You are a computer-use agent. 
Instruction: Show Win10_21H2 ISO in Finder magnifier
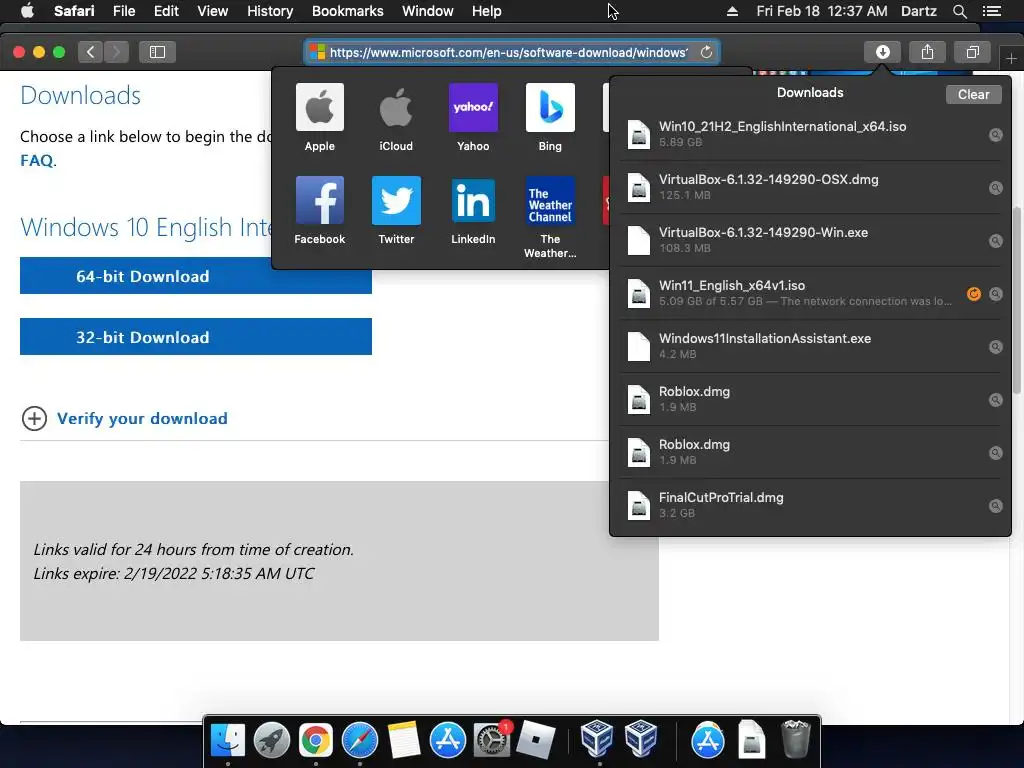click(995, 135)
